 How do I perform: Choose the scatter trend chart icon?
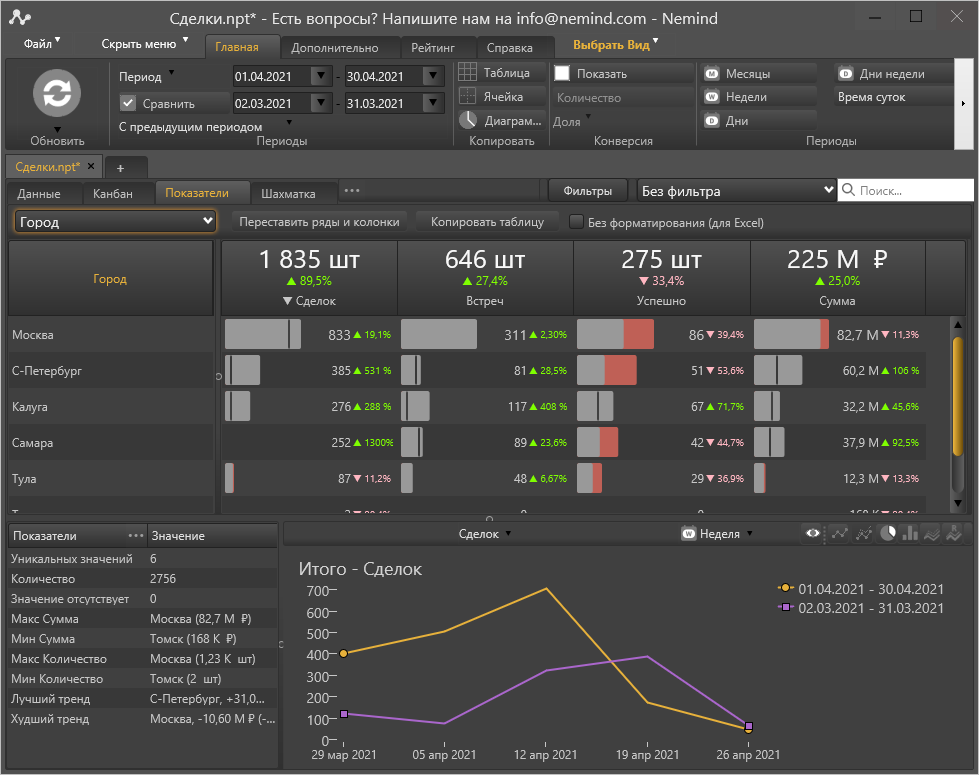[864, 534]
